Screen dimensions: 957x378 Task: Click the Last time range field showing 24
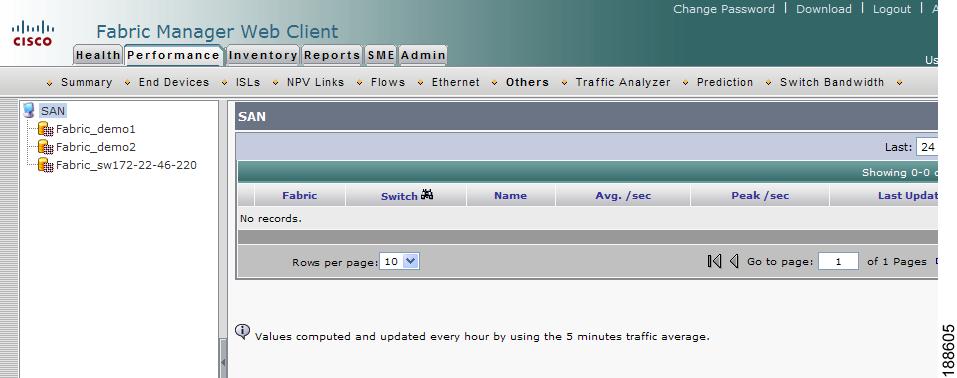point(927,147)
